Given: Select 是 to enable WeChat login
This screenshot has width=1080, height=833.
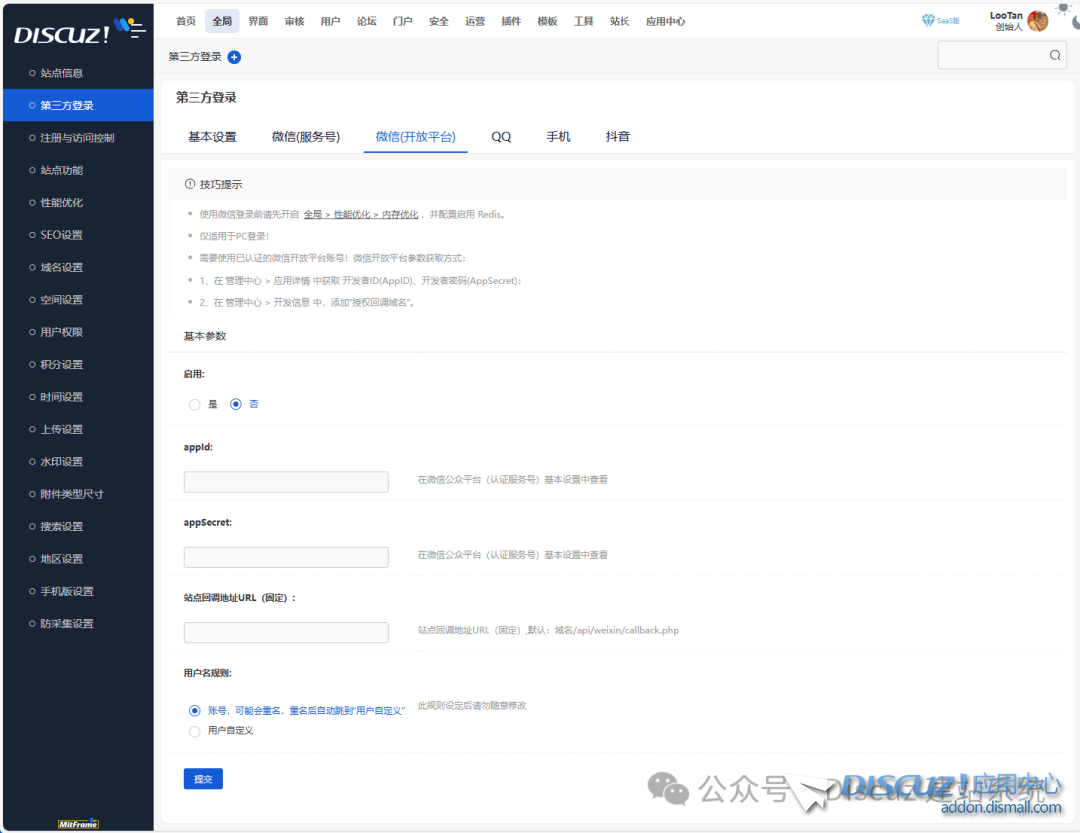Looking at the screenshot, I should [195, 405].
